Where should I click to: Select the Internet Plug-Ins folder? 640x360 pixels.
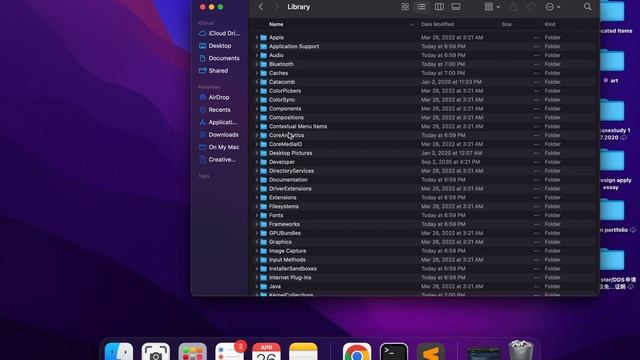pos(424,278)
